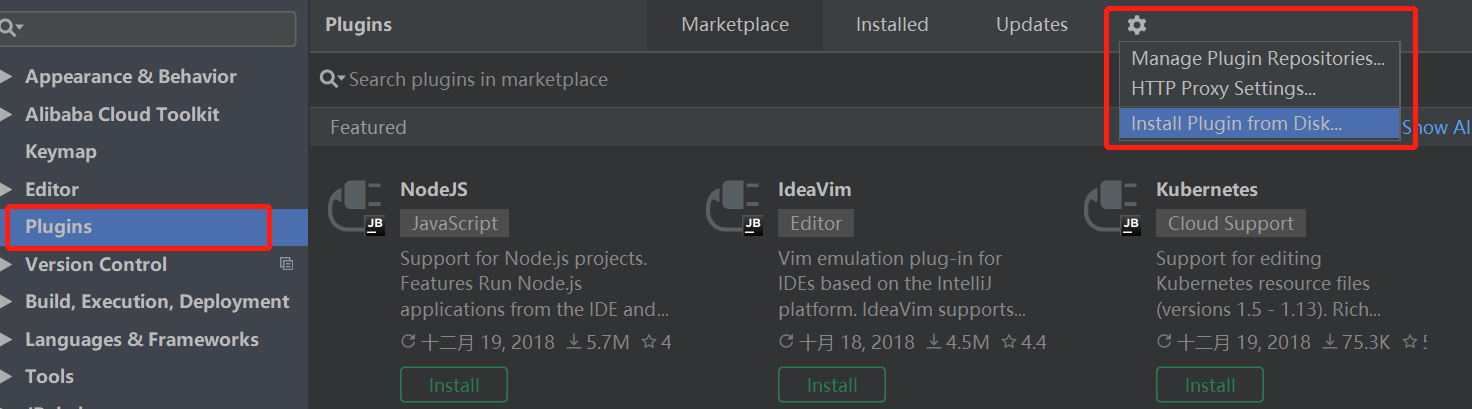Viewport: 1472px width, 409px height.
Task: Select Keymap in settings tree
Action: pyautogui.click(x=61, y=152)
